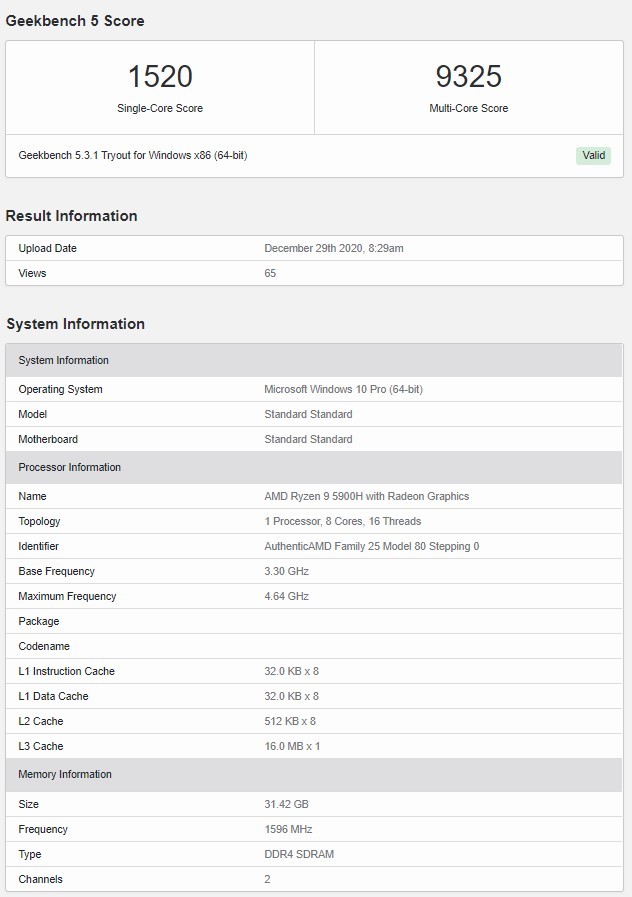This screenshot has height=897, width=632.
Task: Click the Base Frequency label
Action: [57, 571]
